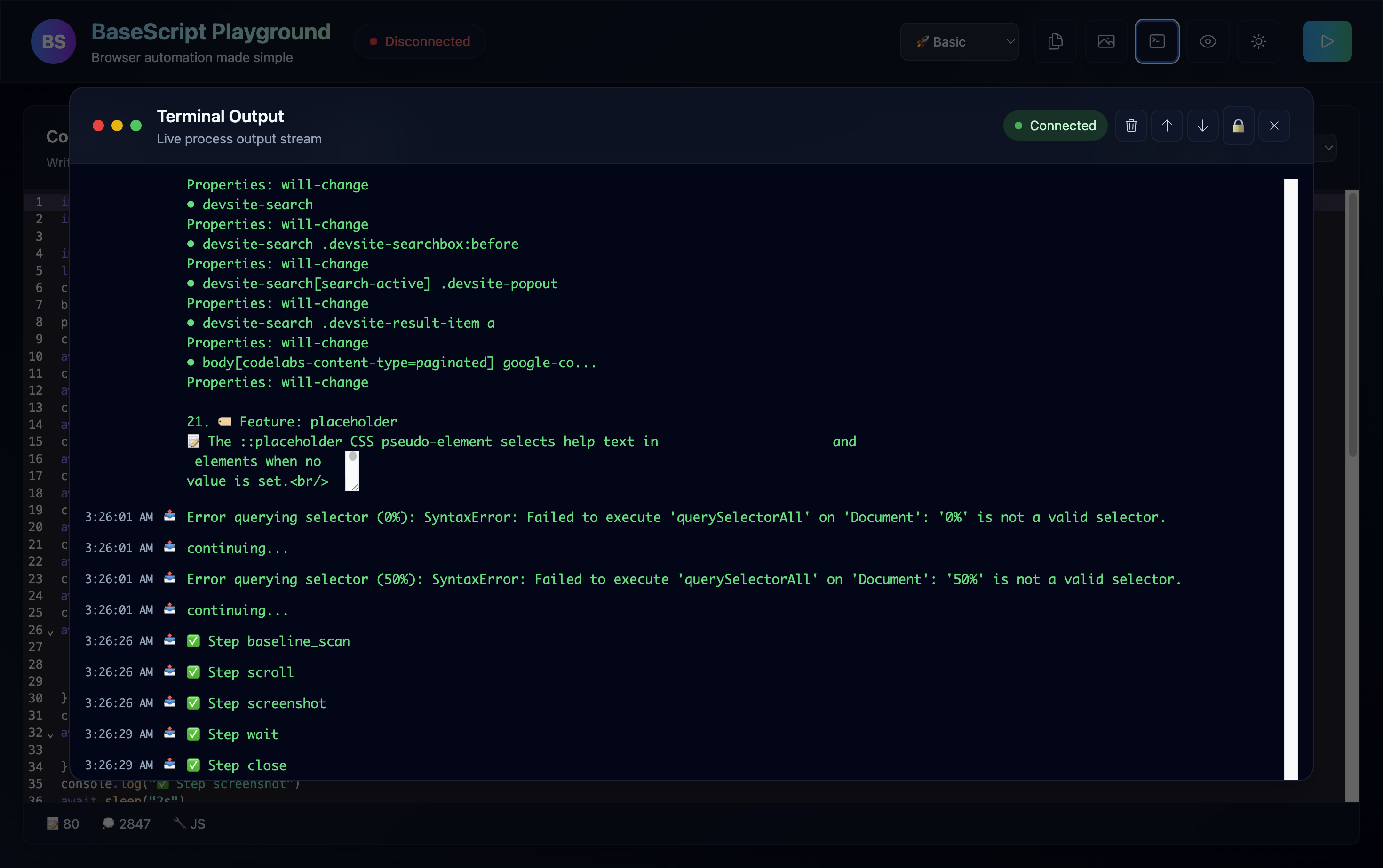The width and height of the screenshot is (1383, 868).
Task: Open the Basic template dropdown
Action: [x=959, y=41]
